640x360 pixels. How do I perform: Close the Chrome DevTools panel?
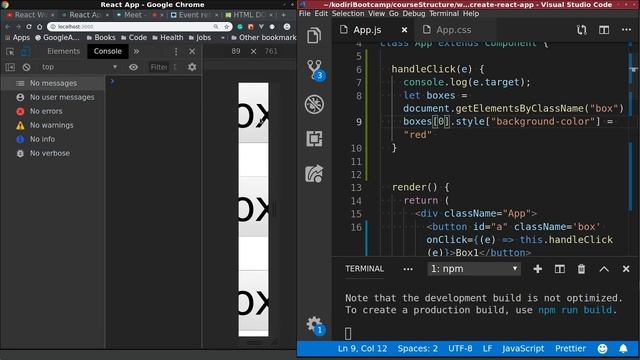[192, 51]
